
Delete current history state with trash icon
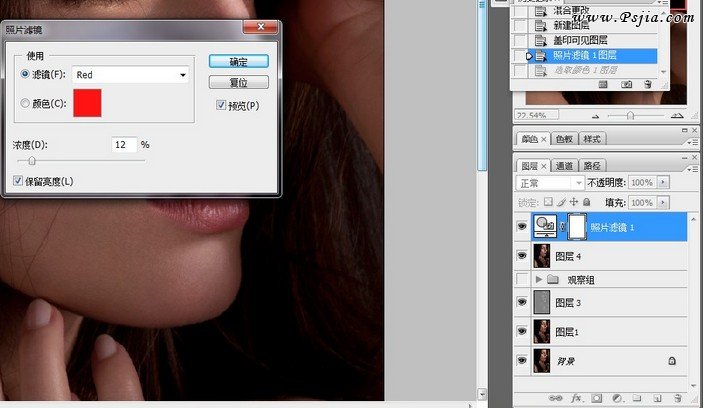click(x=647, y=86)
